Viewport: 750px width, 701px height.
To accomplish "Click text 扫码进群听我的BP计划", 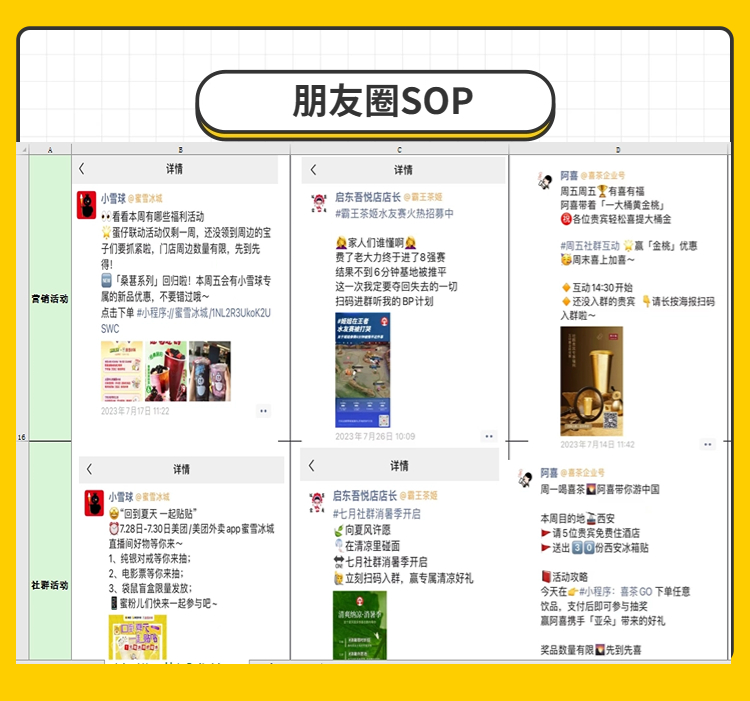I will tap(384, 301).
